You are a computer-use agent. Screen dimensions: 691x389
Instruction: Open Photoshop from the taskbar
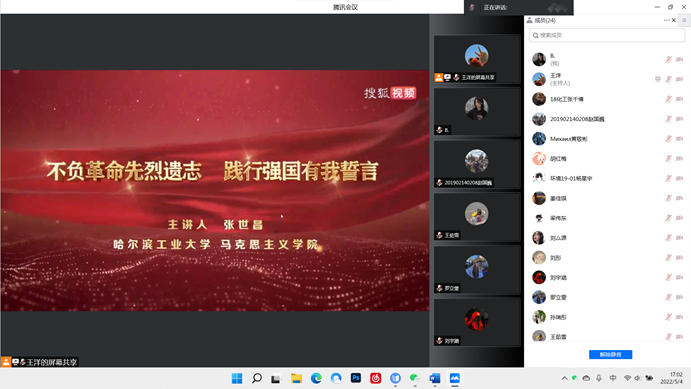tap(356, 378)
